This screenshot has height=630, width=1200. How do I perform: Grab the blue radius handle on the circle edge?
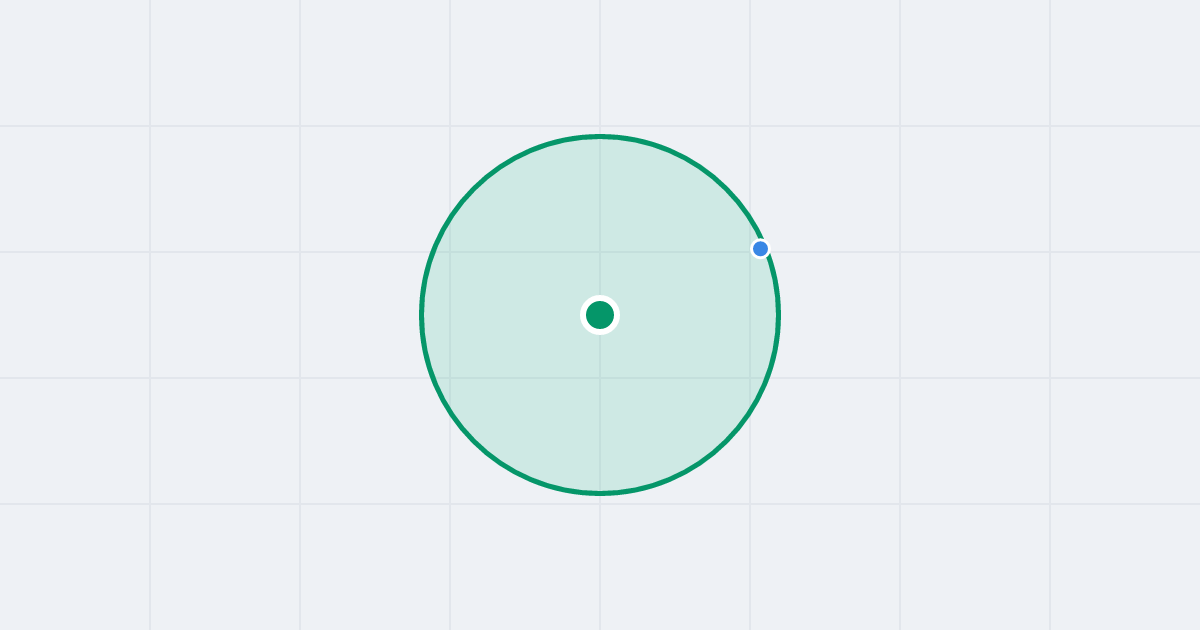761,248
